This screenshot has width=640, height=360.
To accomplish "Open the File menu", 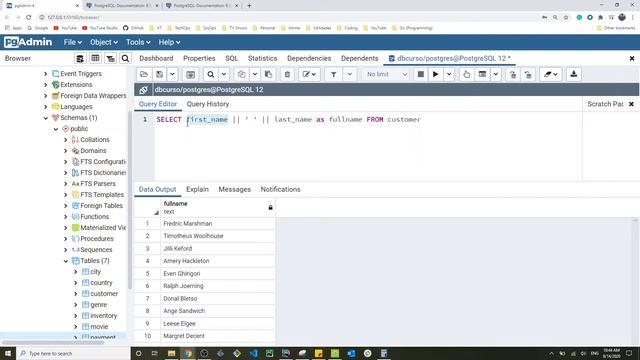I will point(73,42).
